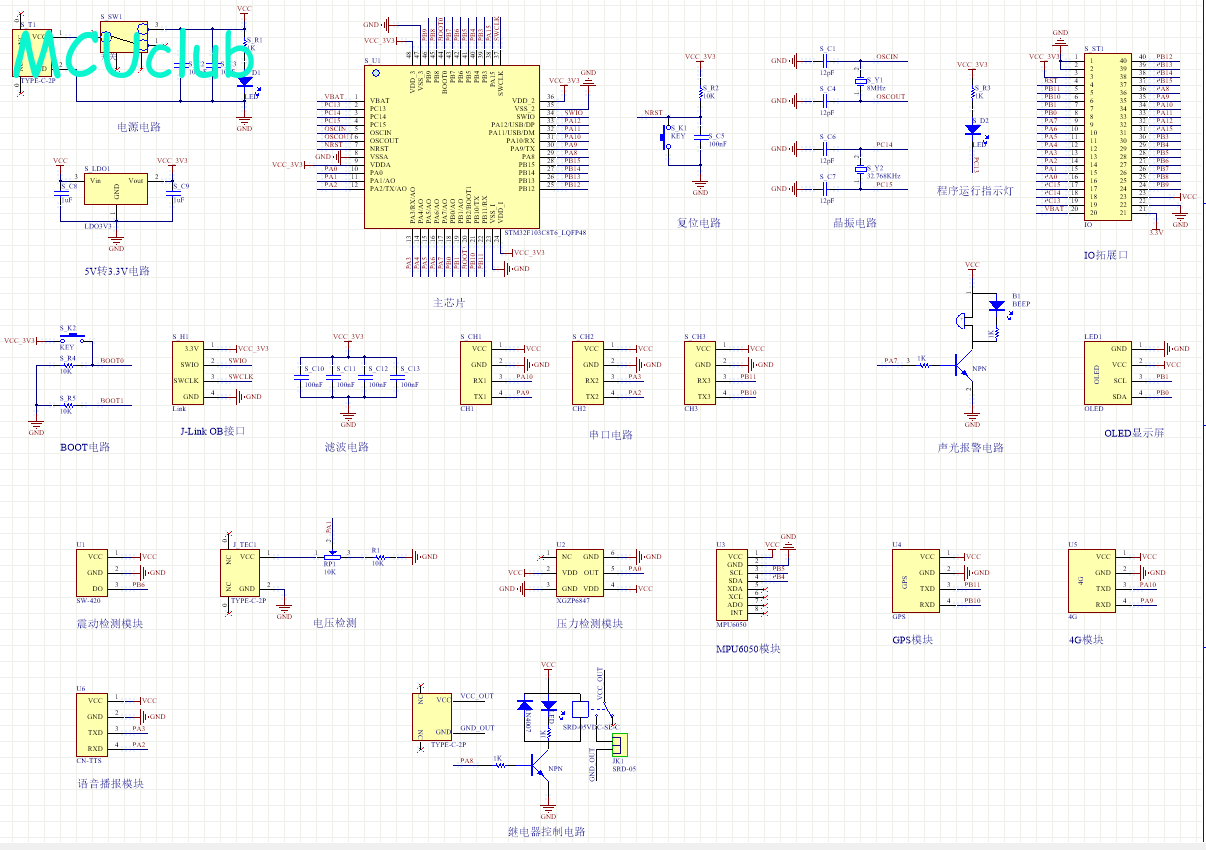Screen dimensions: 1206x850
Task: Click the 语音播报模块 label
Action: tap(110, 783)
